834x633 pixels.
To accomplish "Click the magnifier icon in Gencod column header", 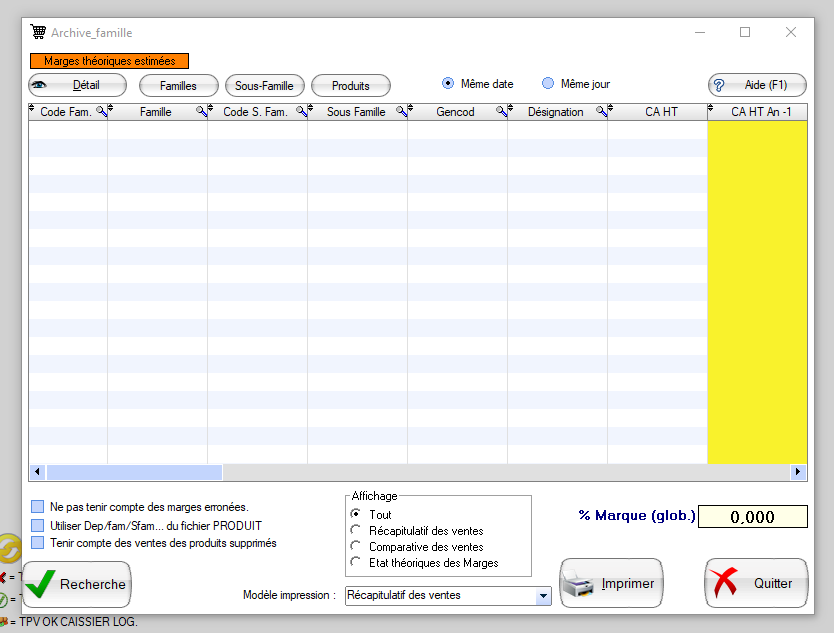I will coord(501,112).
